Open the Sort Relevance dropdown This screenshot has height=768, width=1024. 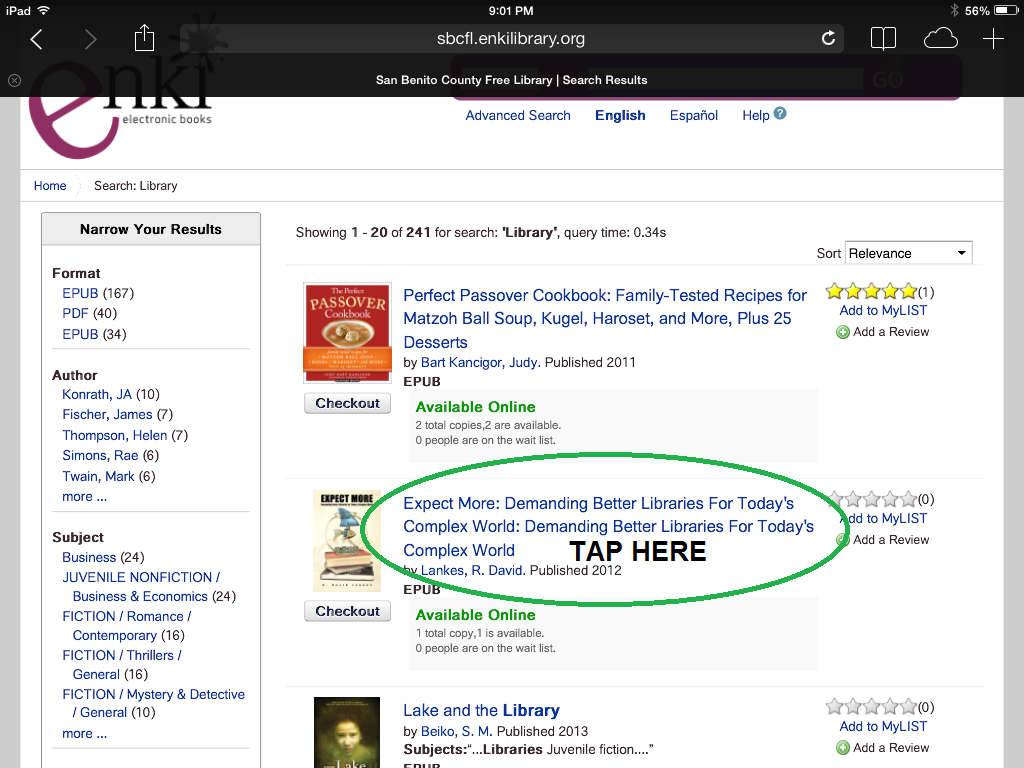[908, 253]
